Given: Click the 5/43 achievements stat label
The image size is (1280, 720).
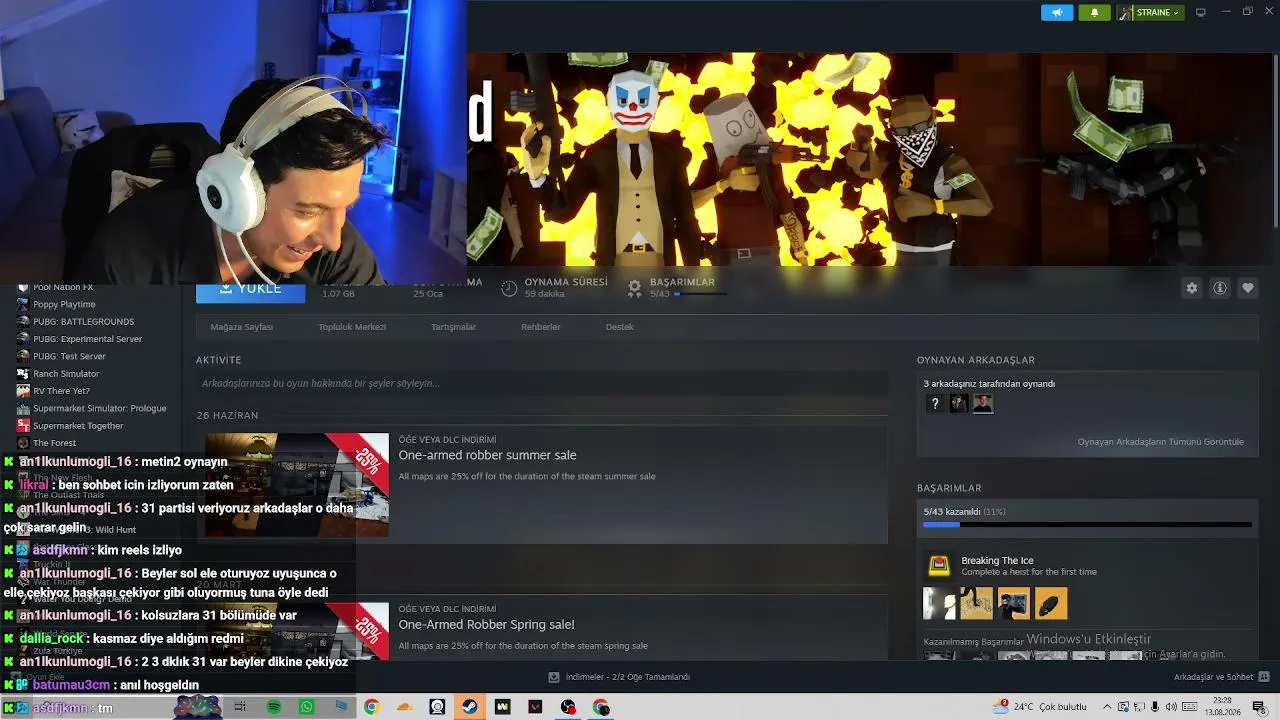Looking at the screenshot, I should 660,294.
